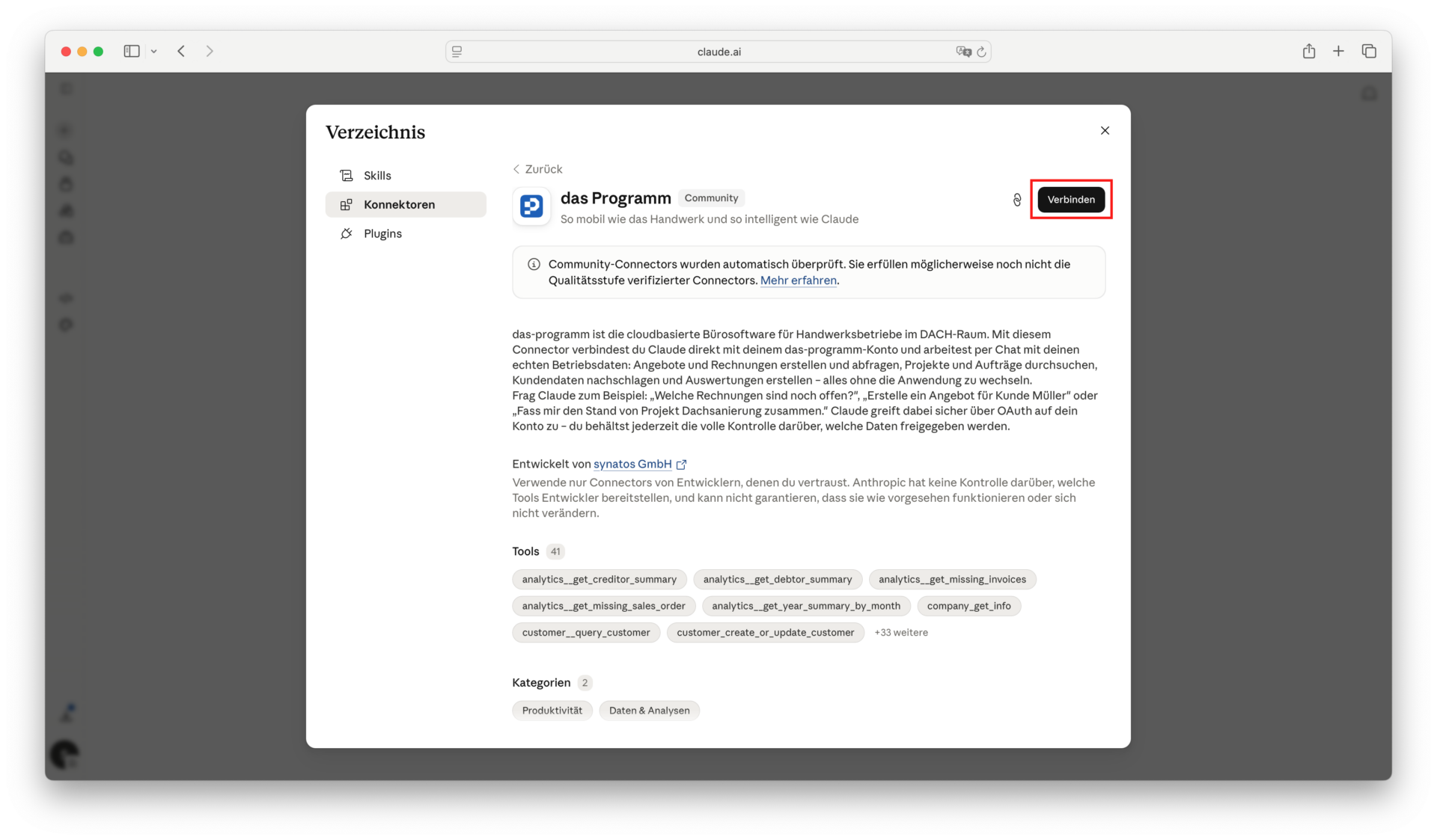This screenshot has height=840, width=1437.
Task: Click the info icon in the Community notice
Action: click(x=534, y=264)
